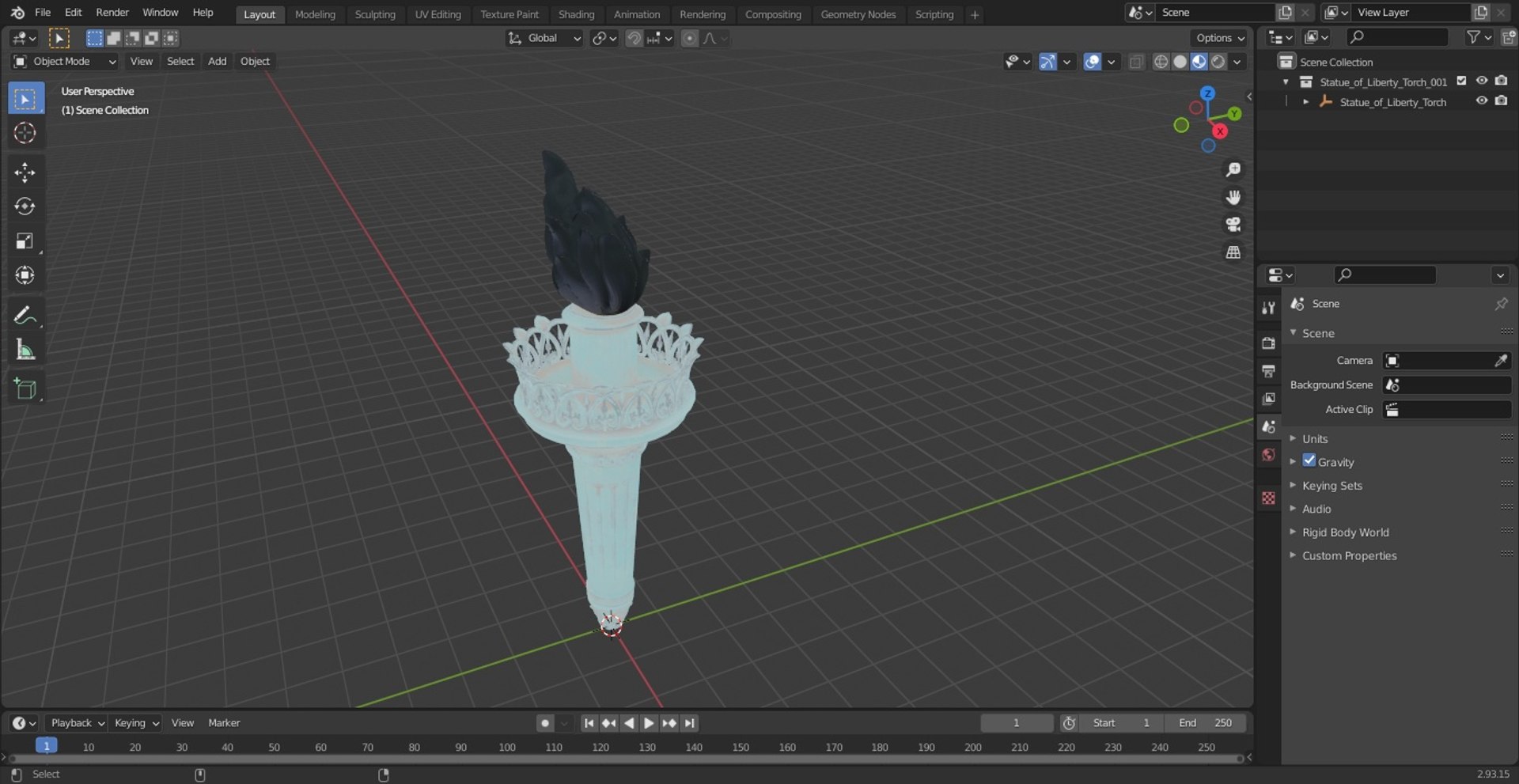This screenshot has width=1519, height=784.
Task: Hide Statue_of_Liberty_Torch object with eye icon
Action: coord(1481,101)
